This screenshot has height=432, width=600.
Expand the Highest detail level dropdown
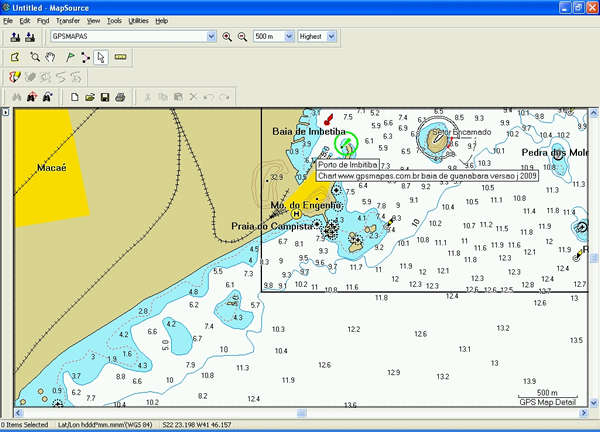pos(331,37)
